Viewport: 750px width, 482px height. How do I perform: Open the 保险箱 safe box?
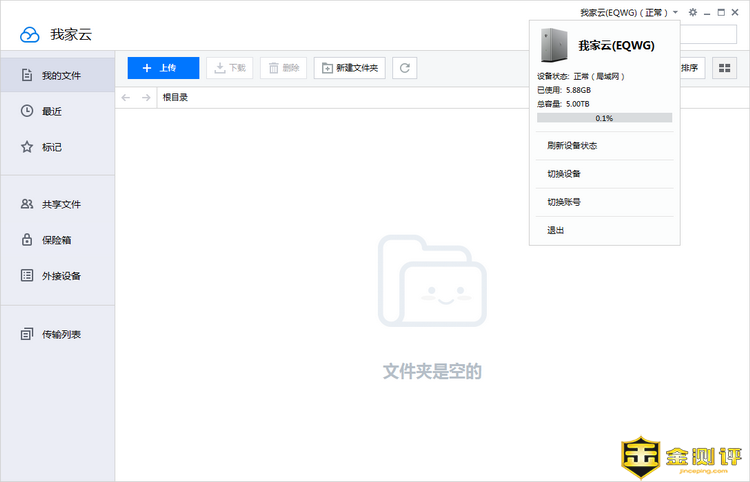click(x=58, y=240)
